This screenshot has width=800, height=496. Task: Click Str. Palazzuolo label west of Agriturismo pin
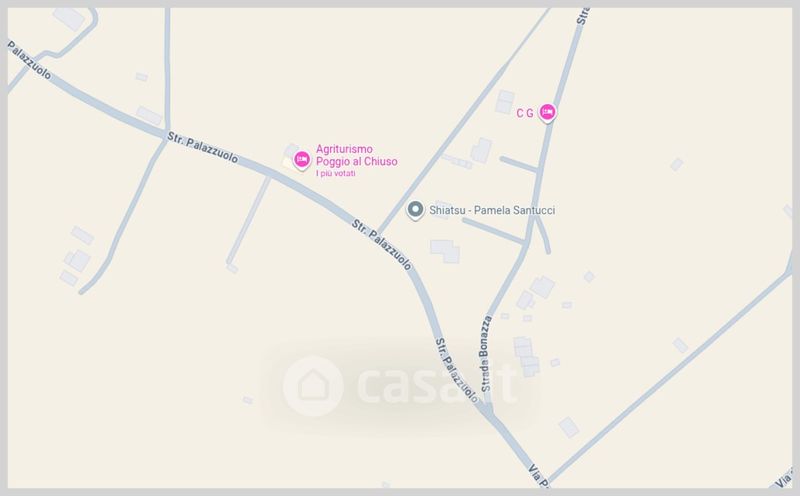[x=203, y=147]
